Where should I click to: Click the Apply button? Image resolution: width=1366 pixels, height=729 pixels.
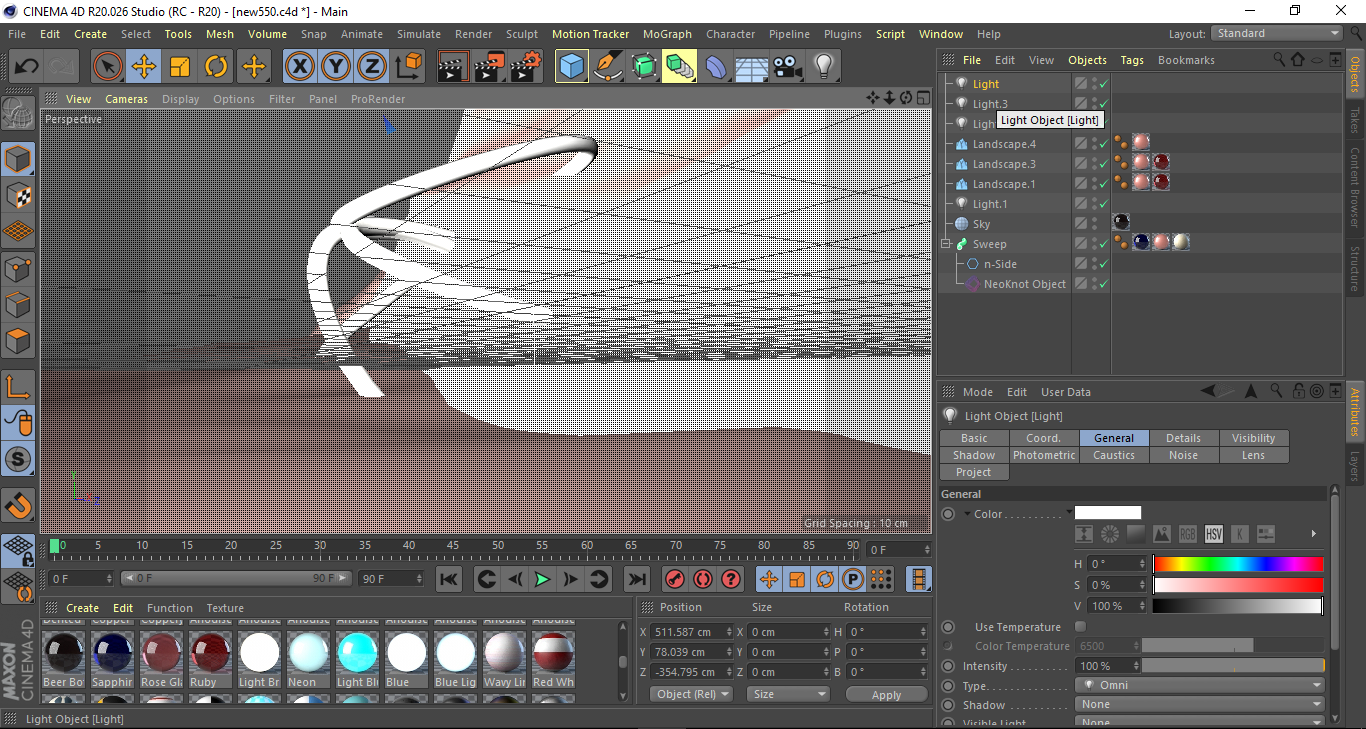pyautogui.click(x=886, y=694)
